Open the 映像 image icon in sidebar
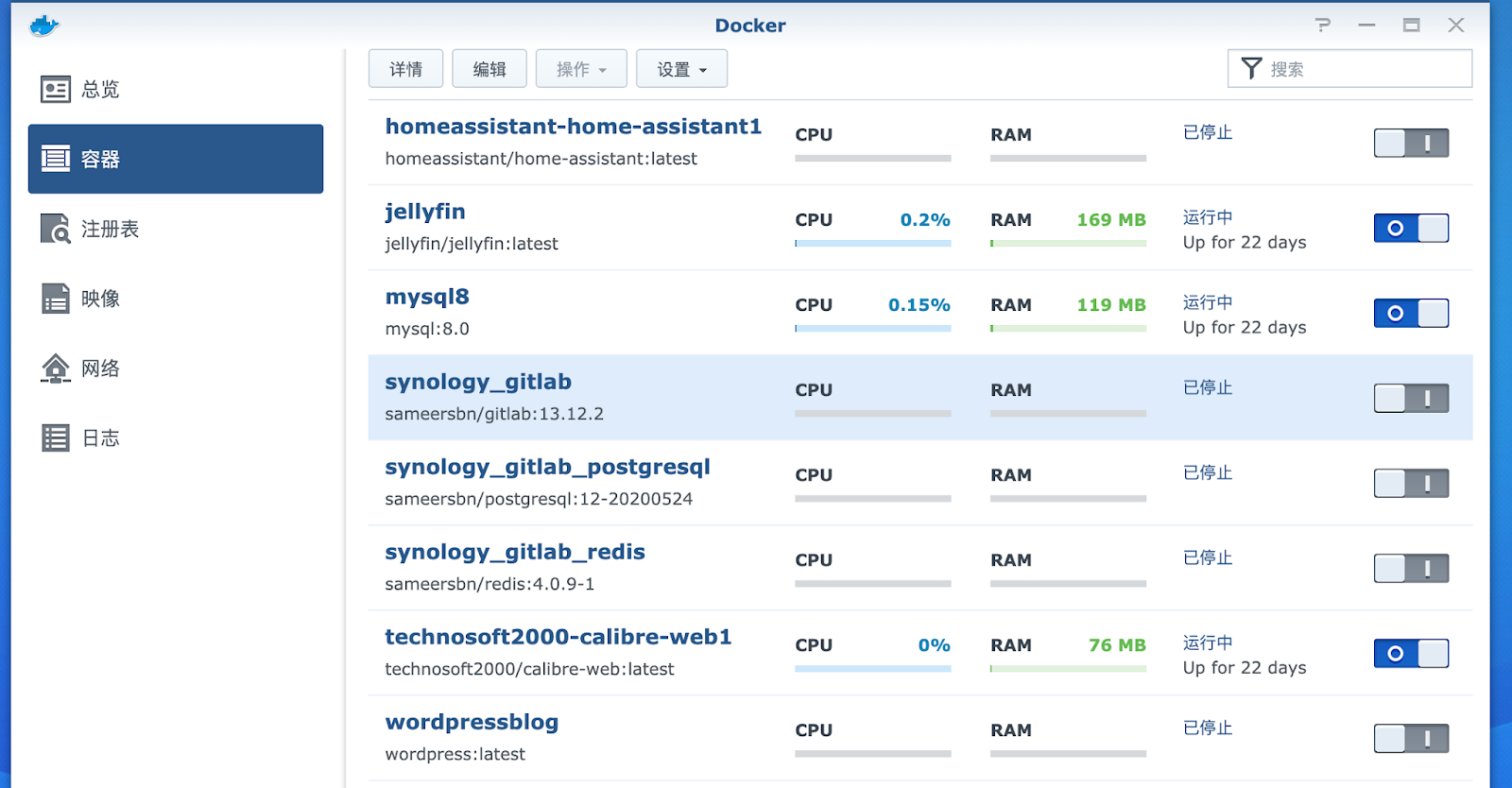Viewport: 1512px width, 788px height. pyautogui.click(x=56, y=299)
